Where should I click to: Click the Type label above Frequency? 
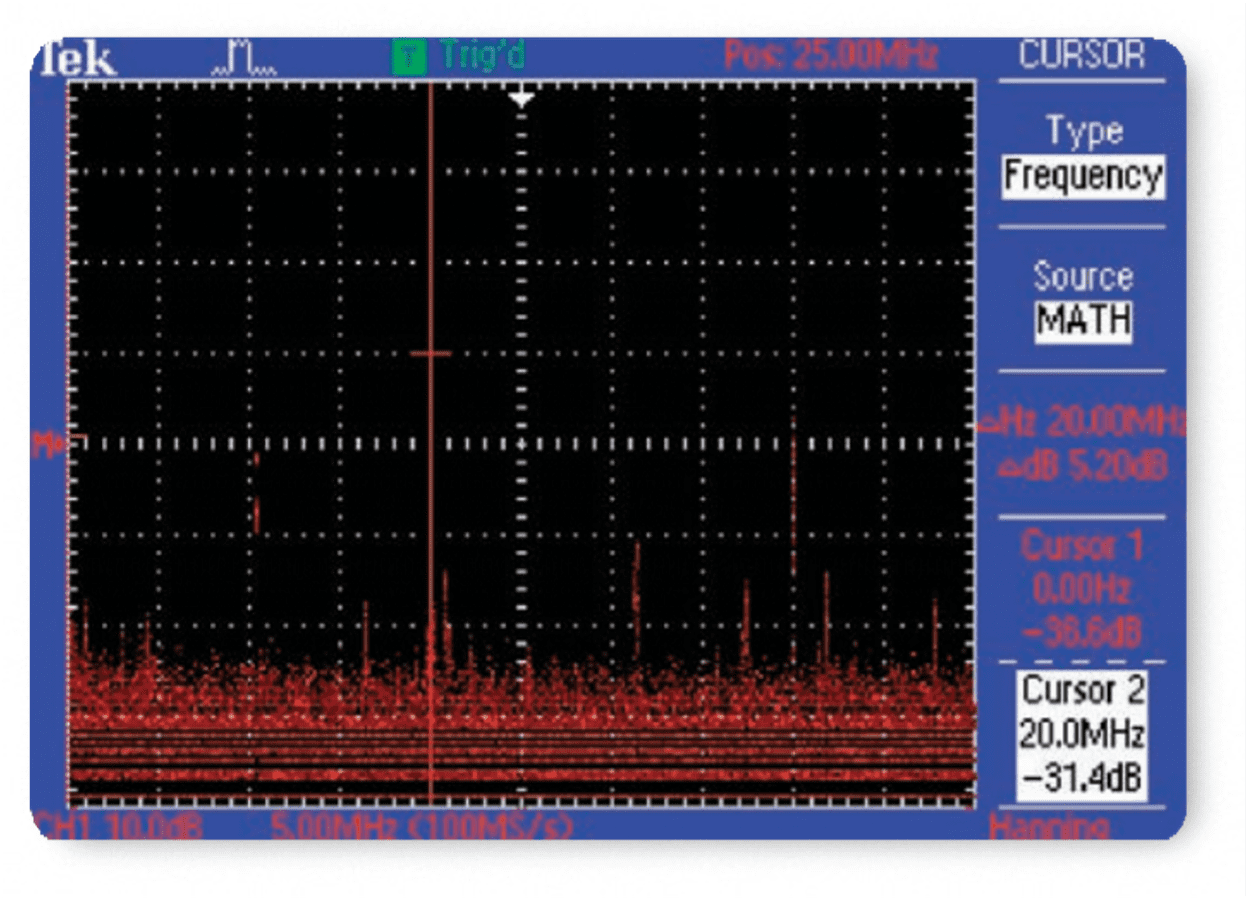click(x=1082, y=130)
